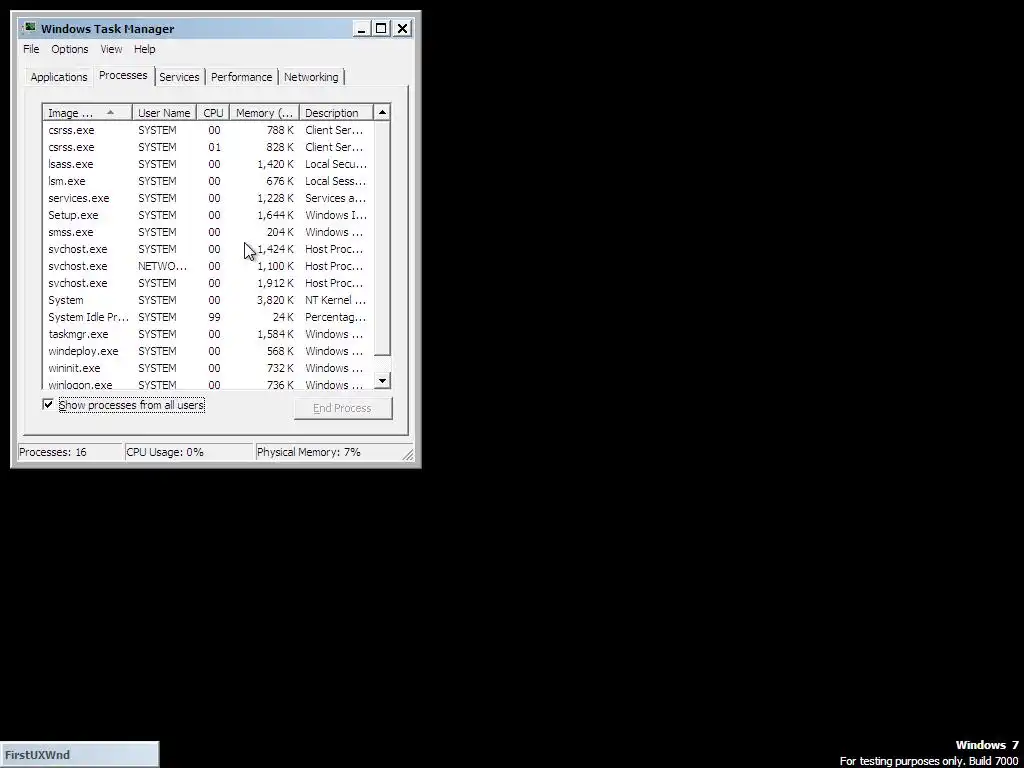
Task: Sort by CPU column header
Action: pyautogui.click(x=213, y=113)
